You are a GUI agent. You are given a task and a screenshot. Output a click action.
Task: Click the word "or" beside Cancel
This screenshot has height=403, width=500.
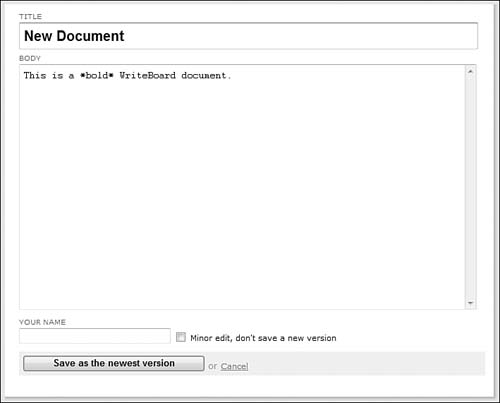point(212,366)
